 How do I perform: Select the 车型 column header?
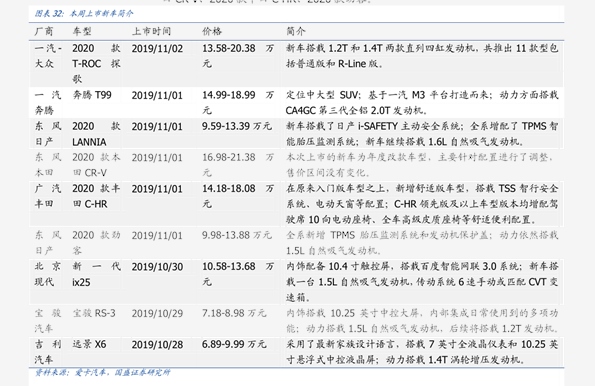[82, 31]
